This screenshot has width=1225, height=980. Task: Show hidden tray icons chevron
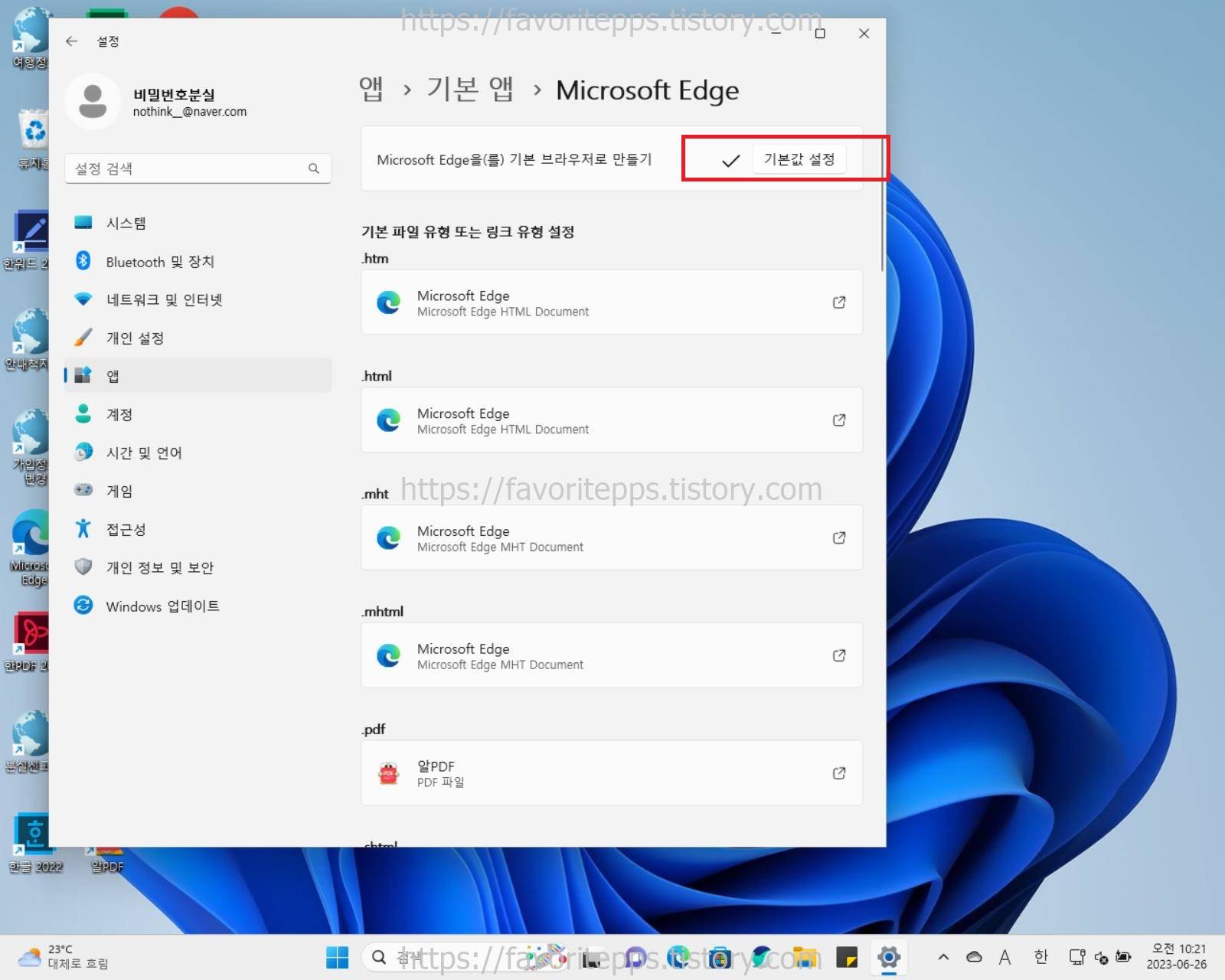943,957
